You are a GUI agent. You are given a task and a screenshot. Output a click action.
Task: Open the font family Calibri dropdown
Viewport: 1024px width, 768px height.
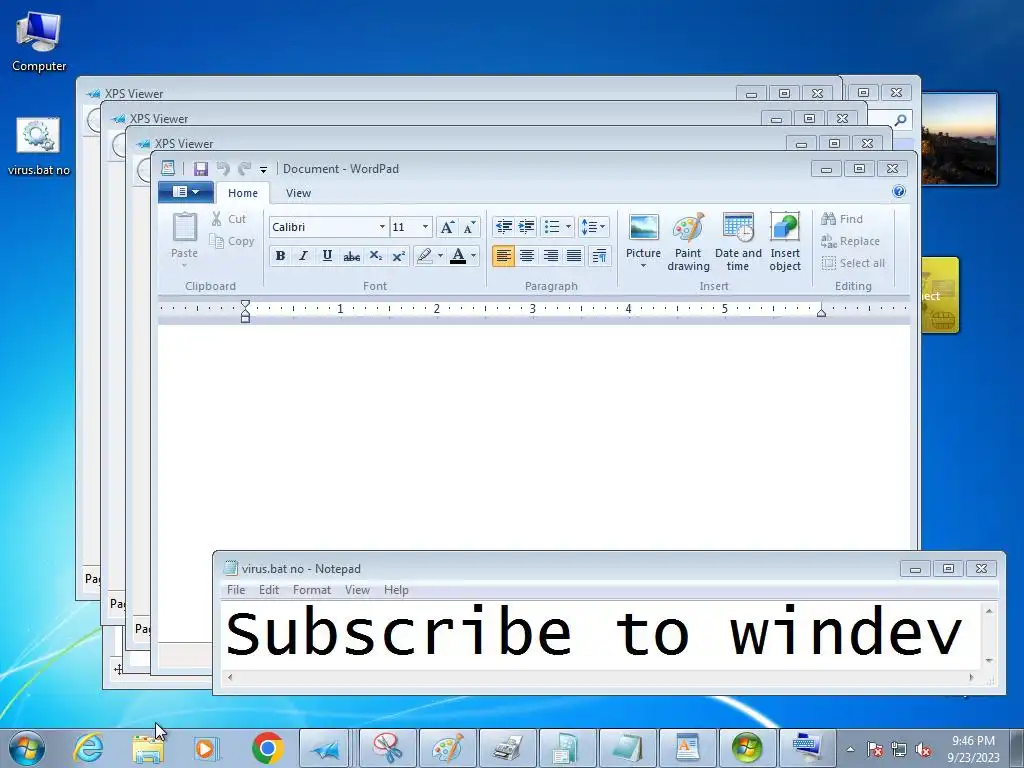382,227
